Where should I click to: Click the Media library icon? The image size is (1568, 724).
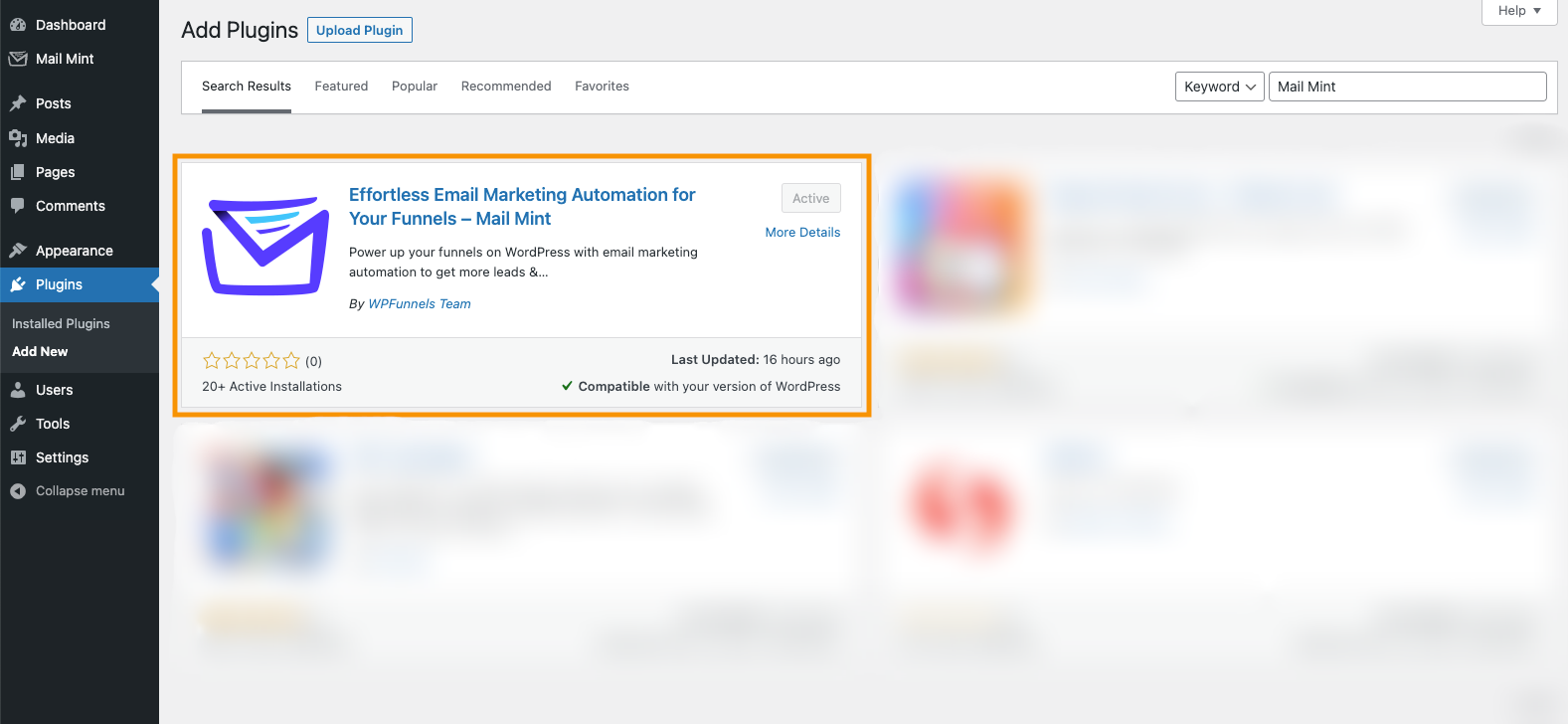coord(18,138)
